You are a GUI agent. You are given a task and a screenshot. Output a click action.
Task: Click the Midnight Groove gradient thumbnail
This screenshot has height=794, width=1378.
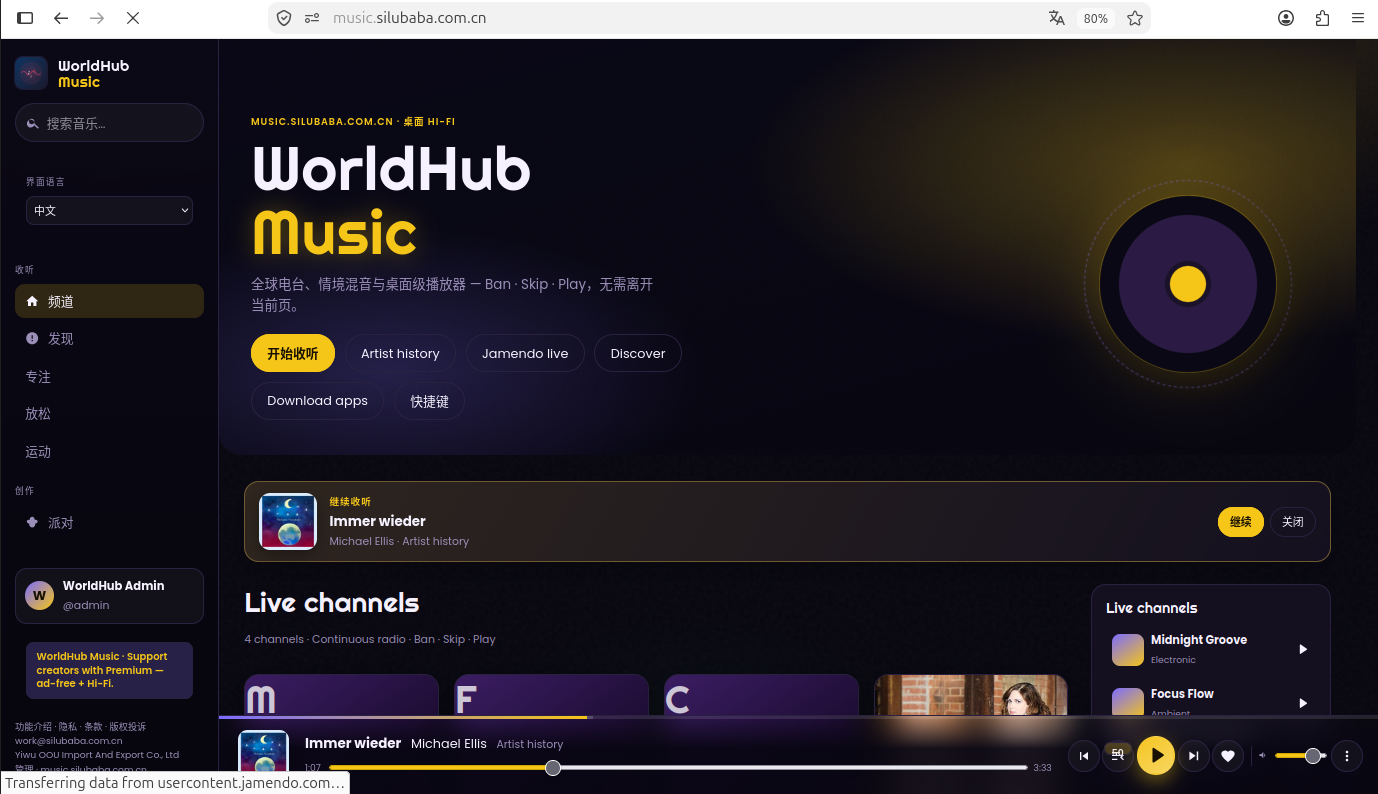click(x=1128, y=649)
